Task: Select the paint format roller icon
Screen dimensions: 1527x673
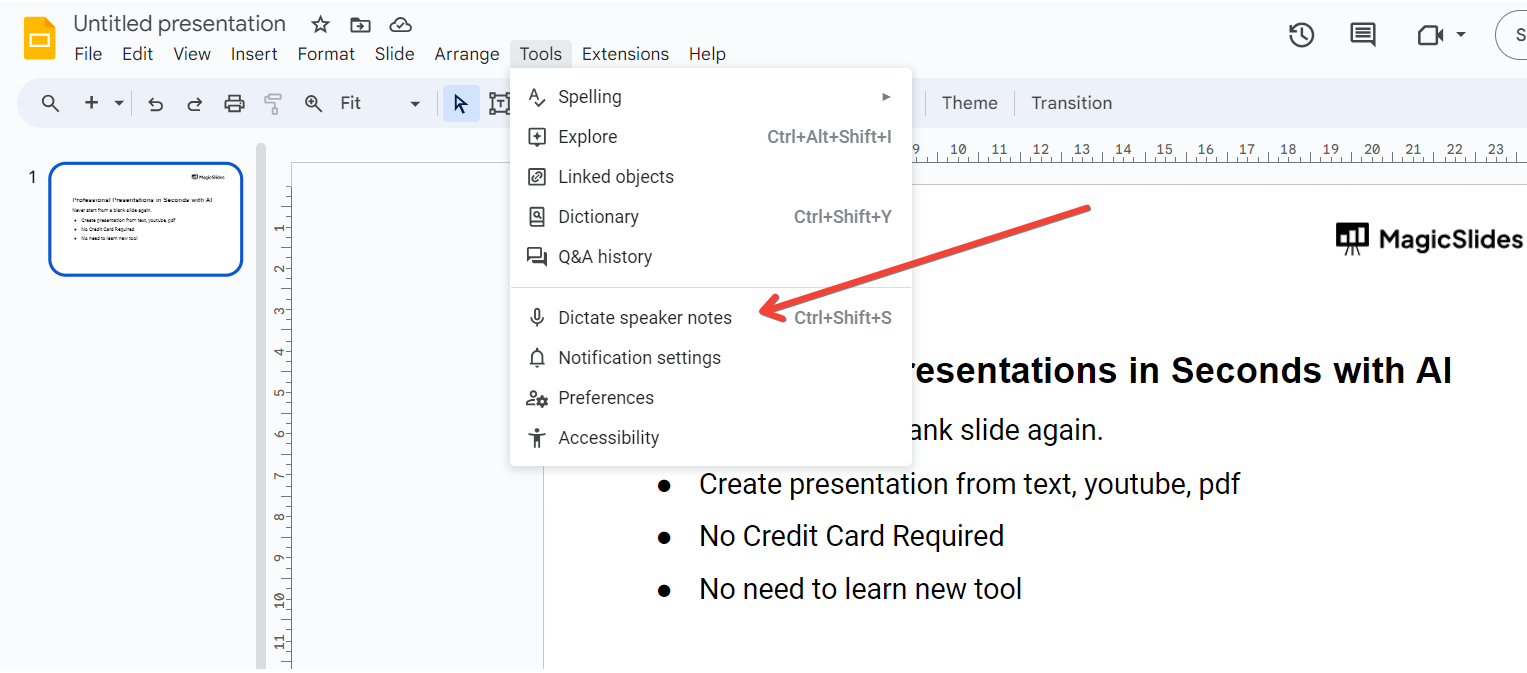Action: tap(273, 103)
